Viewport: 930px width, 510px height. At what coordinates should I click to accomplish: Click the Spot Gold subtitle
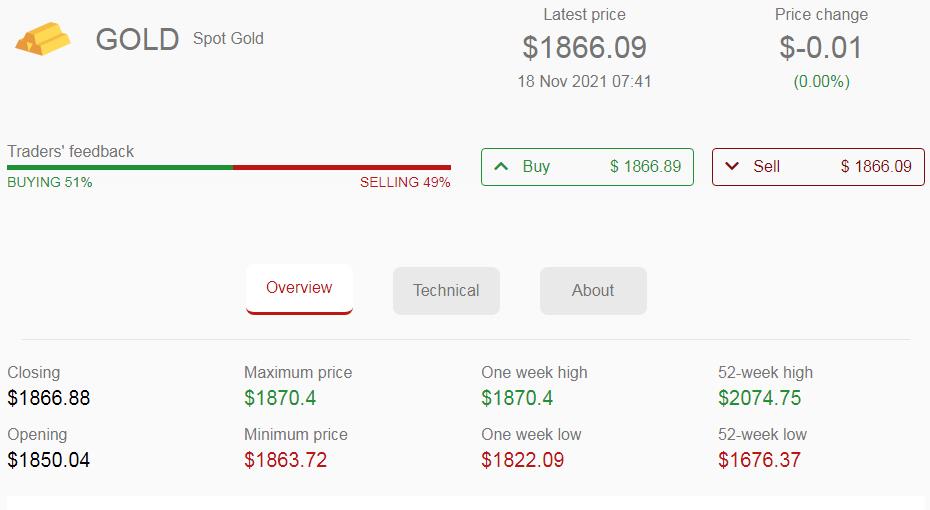228,39
